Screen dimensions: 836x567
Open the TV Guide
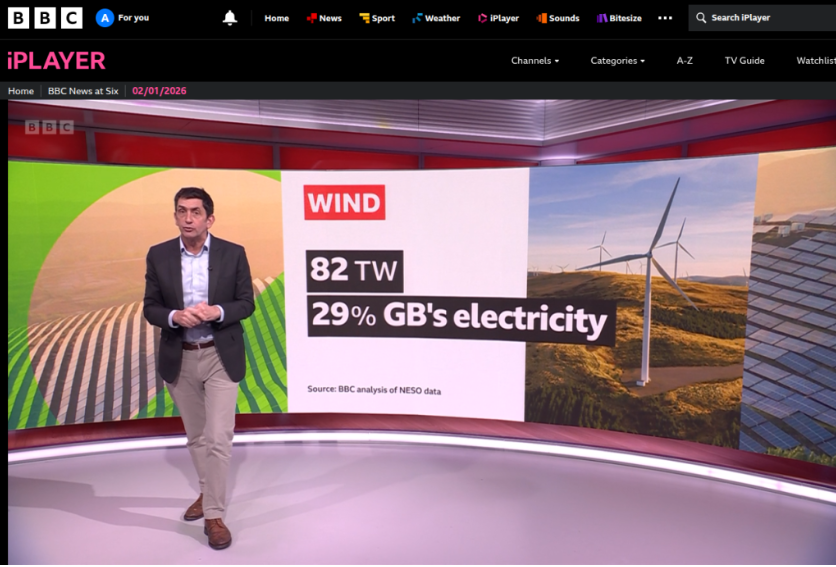[x=744, y=61]
